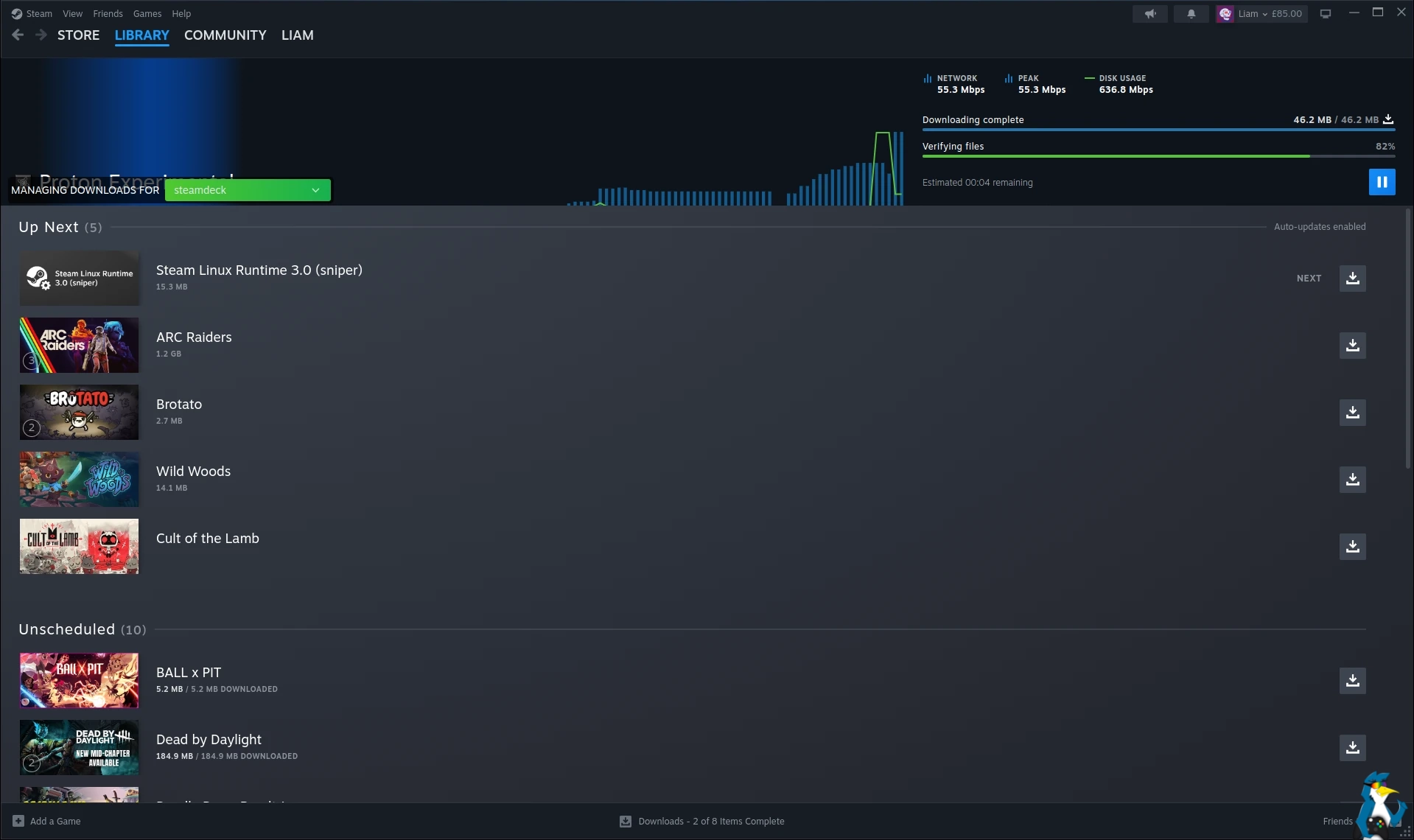Screen dimensions: 1414x840
Task: Click the ARC Raiders game thumbnail
Action: [79, 346]
